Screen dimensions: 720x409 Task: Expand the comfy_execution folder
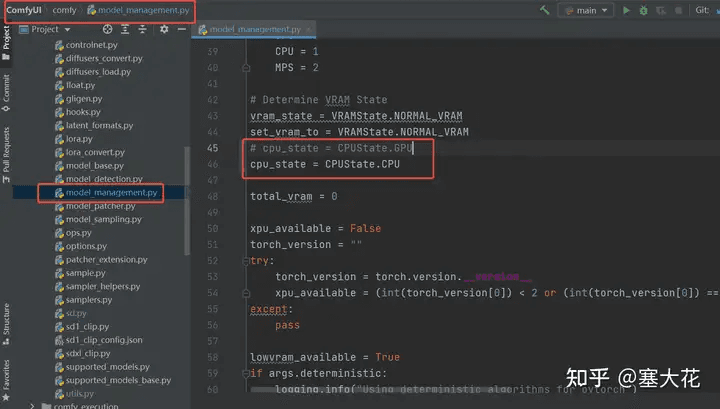tap(32, 406)
